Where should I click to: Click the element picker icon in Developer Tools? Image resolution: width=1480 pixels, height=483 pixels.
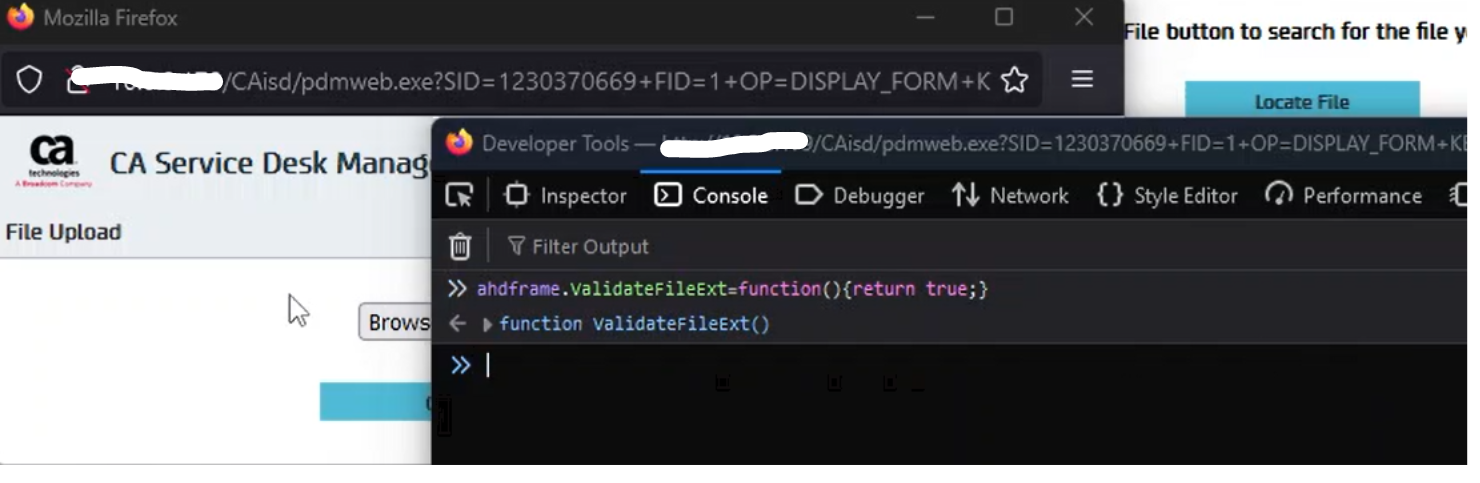[x=459, y=196]
